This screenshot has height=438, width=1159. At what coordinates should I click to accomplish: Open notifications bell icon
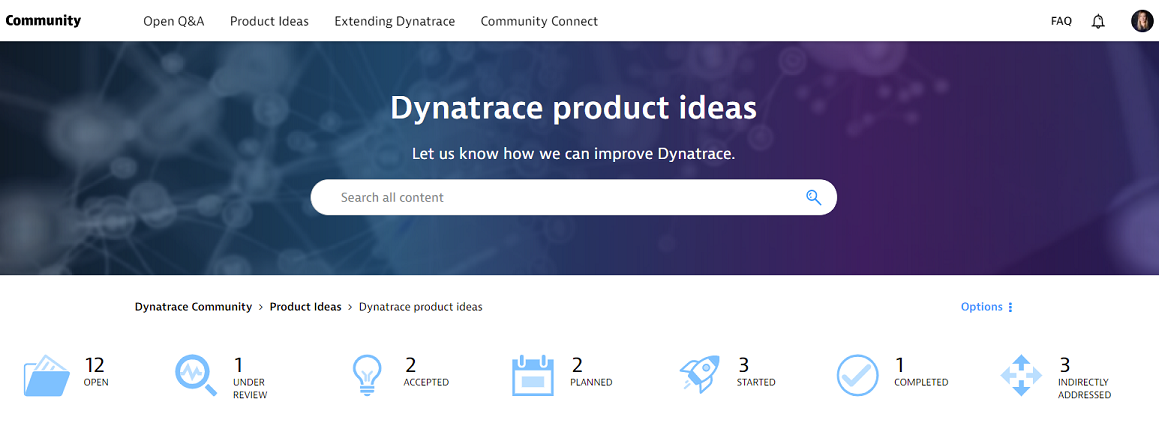1098,21
